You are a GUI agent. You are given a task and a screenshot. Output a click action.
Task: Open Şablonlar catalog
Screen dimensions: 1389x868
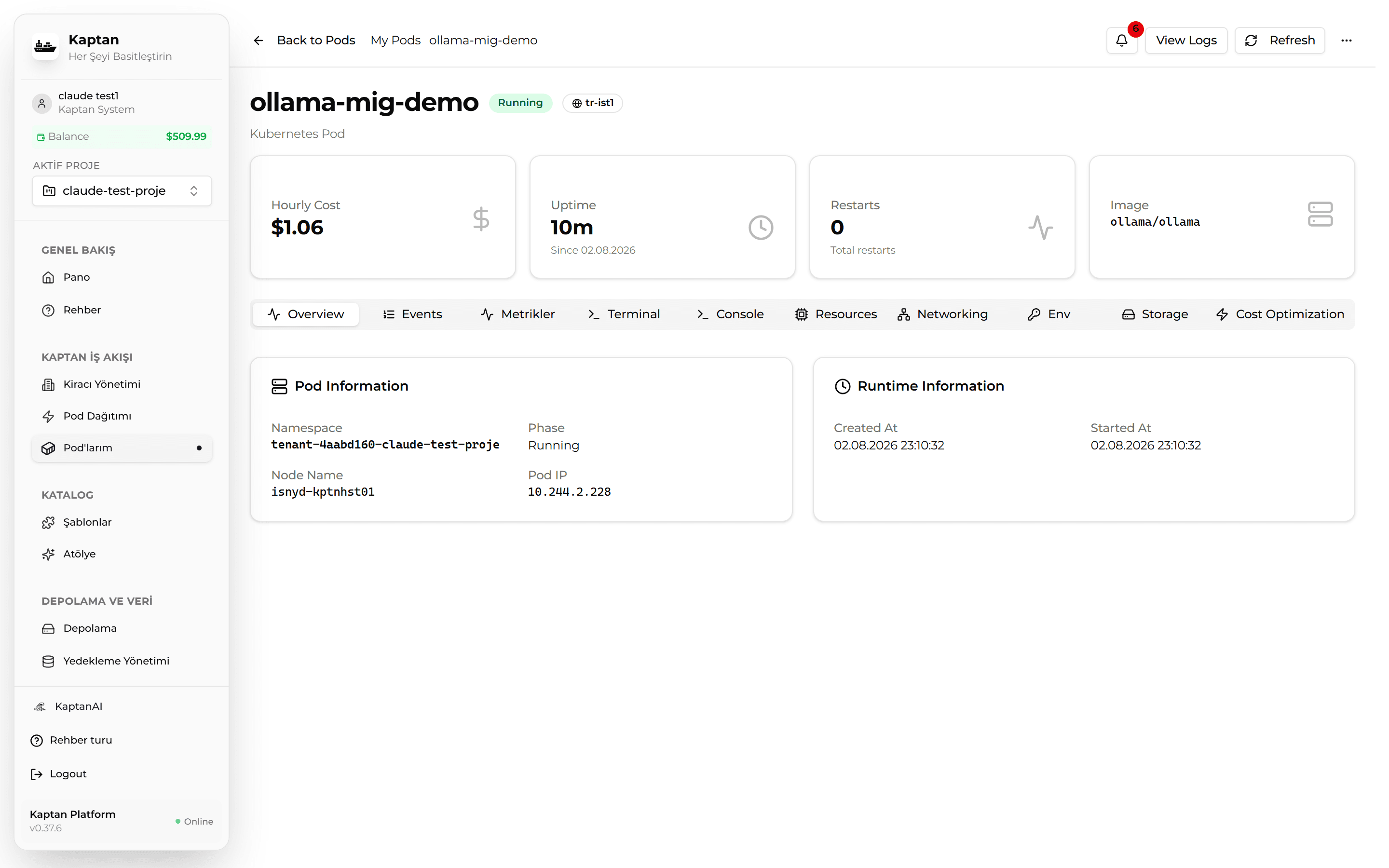[122, 522]
